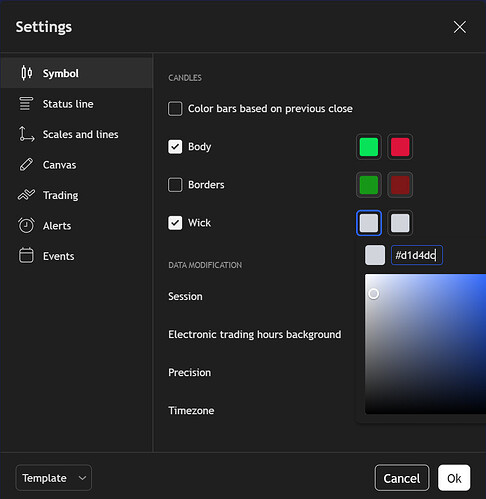This screenshot has height=499, width=486.
Task: Click the color picker handle circle
Action: pos(373,294)
